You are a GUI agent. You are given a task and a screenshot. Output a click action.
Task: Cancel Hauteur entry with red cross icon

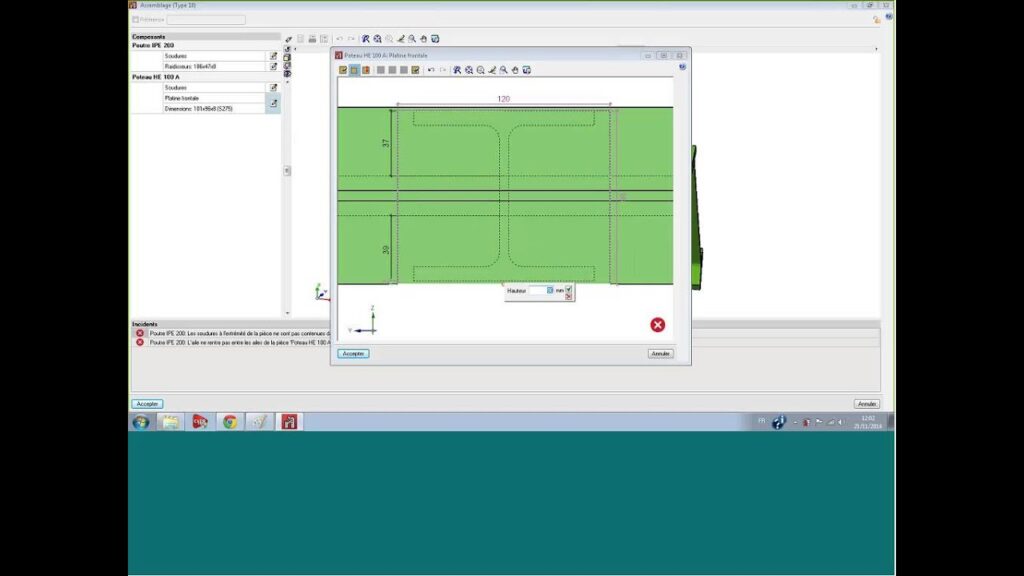(569, 296)
